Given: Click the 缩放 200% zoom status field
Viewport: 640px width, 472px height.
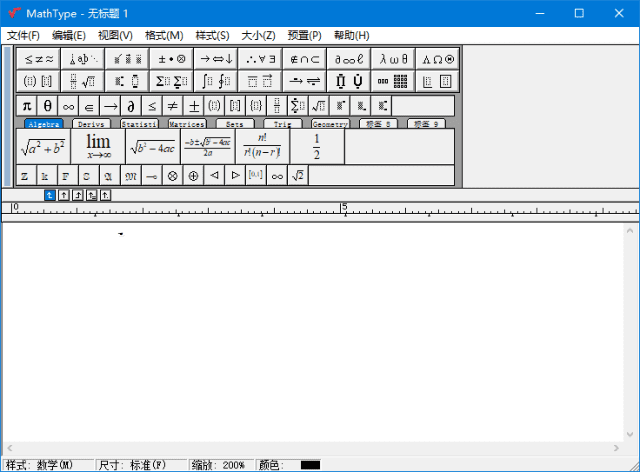Looking at the screenshot, I should (220, 465).
